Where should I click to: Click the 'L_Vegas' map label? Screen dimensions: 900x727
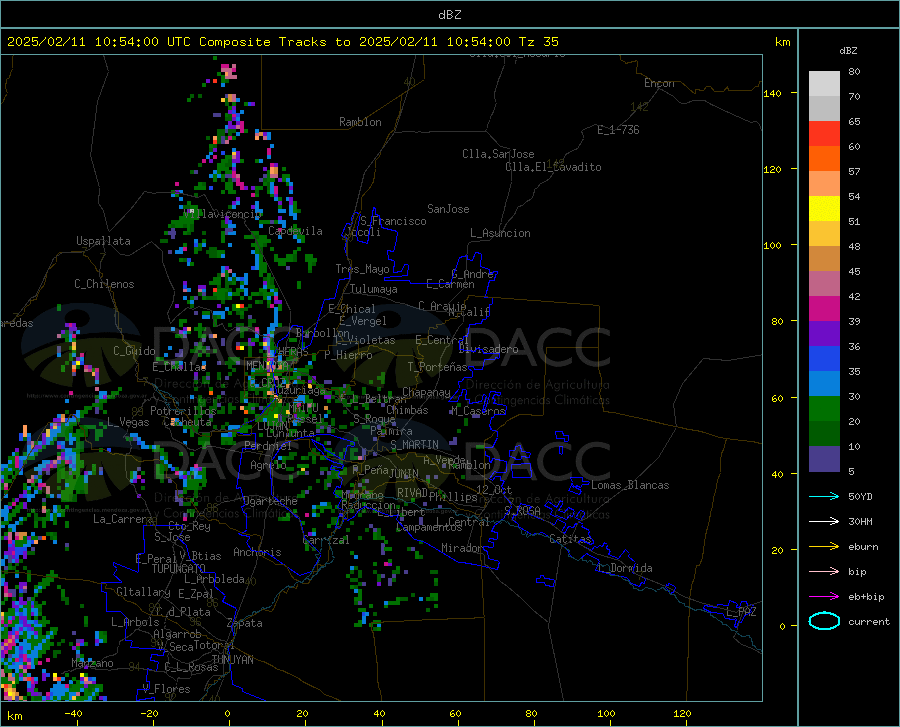pos(128,422)
